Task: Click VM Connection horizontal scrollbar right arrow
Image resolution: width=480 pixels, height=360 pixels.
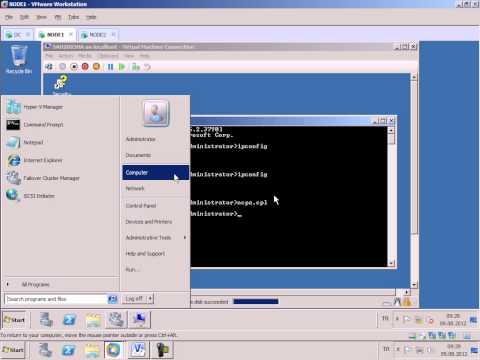Action: (406, 292)
